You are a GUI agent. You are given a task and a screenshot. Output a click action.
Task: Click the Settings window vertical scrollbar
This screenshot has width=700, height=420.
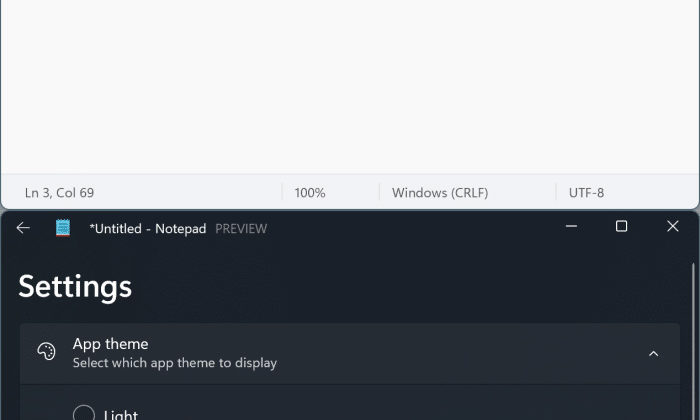click(x=693, y=341)
